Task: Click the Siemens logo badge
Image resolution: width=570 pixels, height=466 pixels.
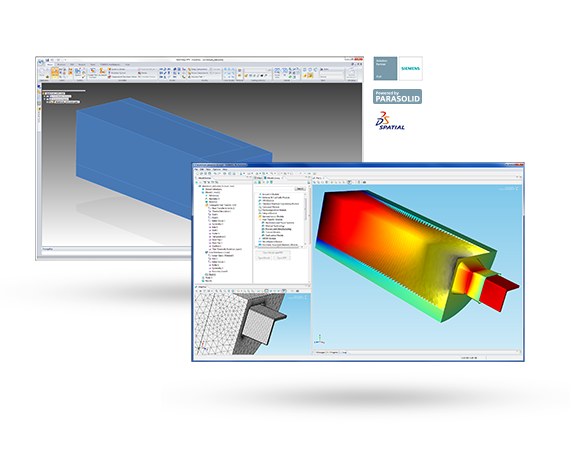Action: coord(410,68)
